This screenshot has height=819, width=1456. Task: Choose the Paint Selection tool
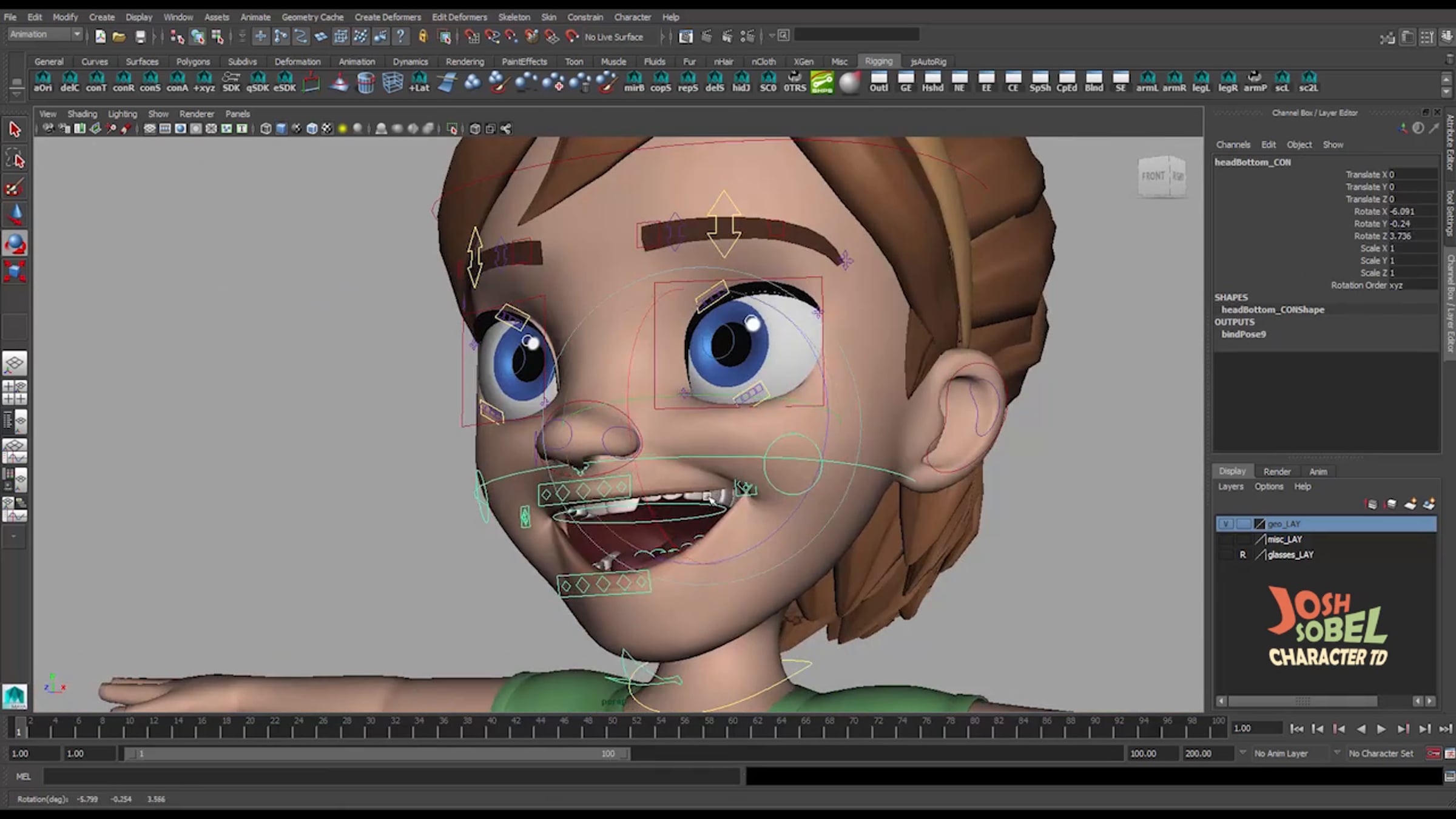tap(15, 187)
